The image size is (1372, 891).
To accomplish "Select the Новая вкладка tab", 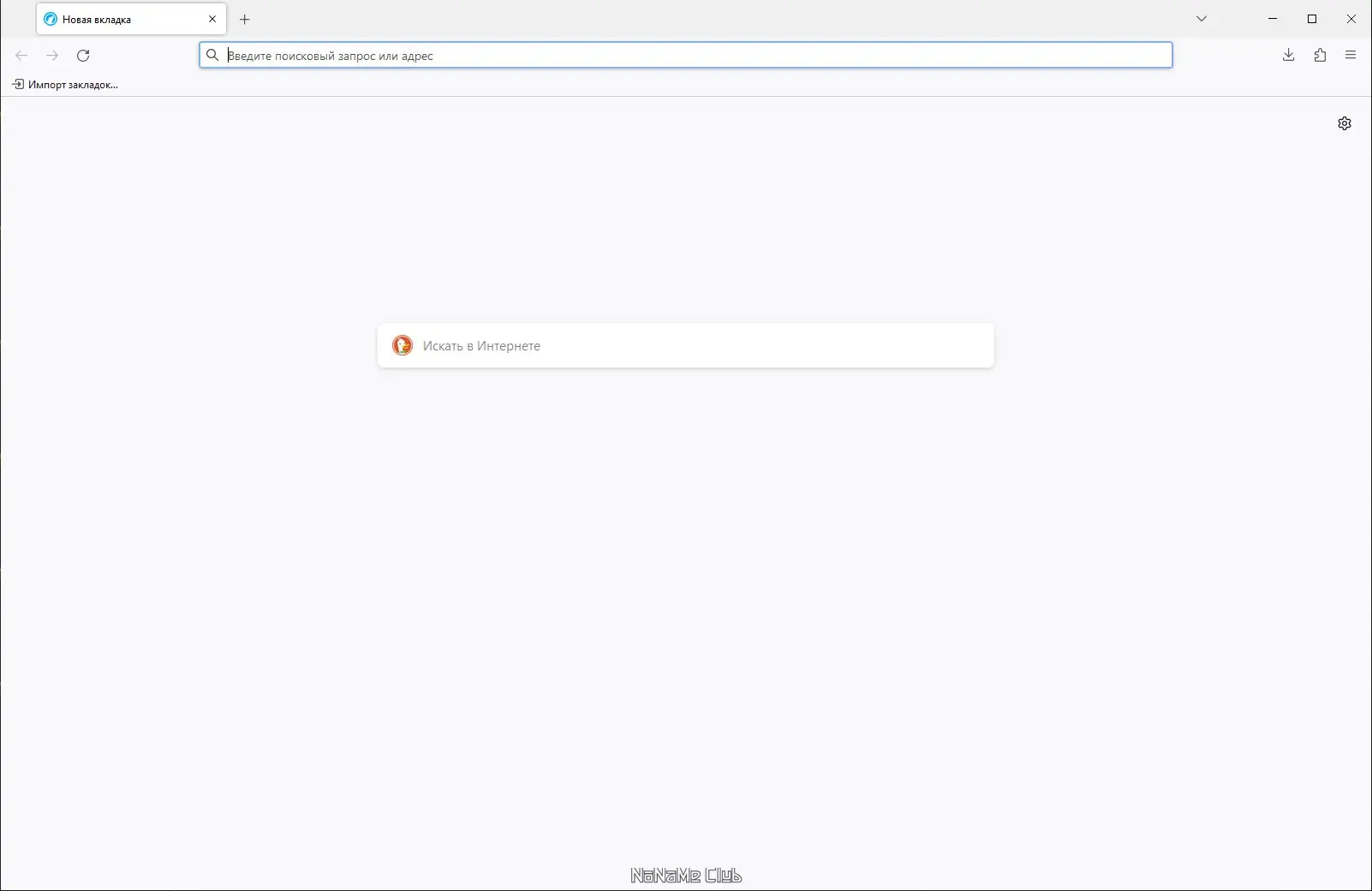I will tap(131, 19).
